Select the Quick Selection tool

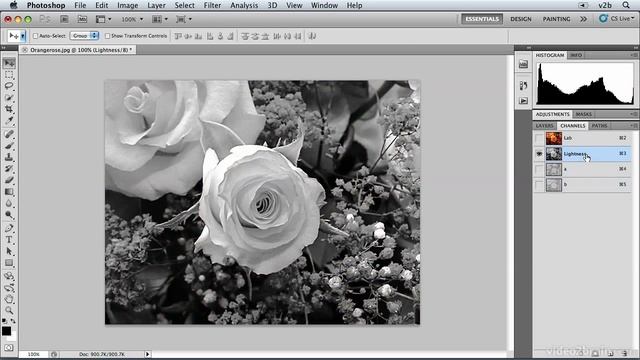9,98
